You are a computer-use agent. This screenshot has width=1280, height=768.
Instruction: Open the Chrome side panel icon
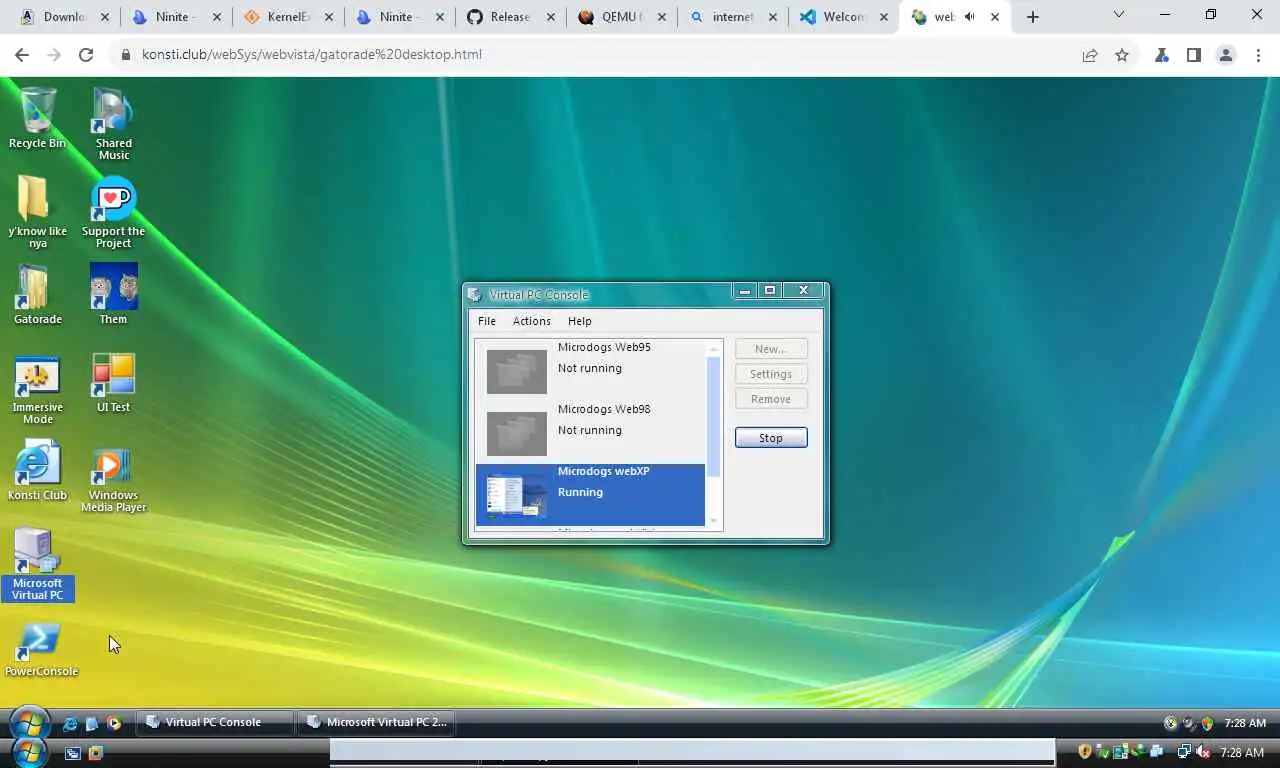(1193, 55)
